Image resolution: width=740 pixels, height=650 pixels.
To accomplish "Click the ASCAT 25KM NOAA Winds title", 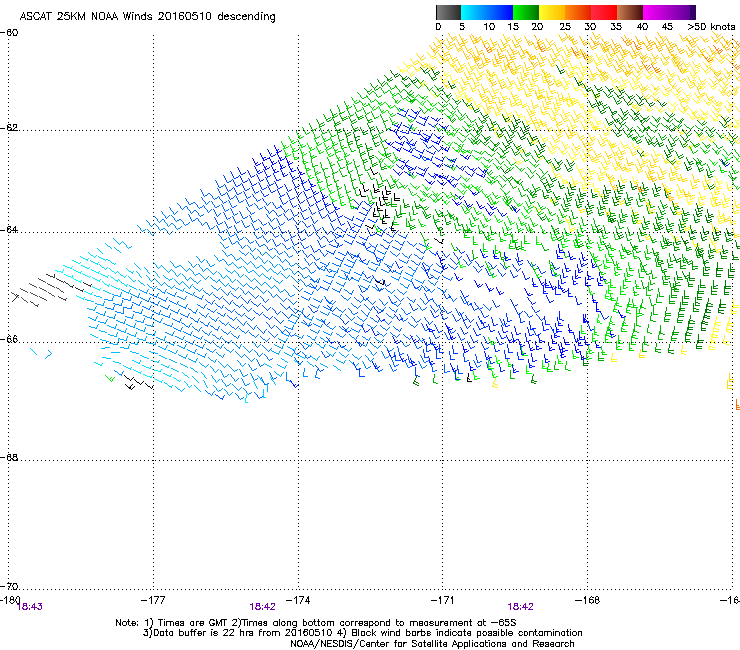I will [147, 17].
